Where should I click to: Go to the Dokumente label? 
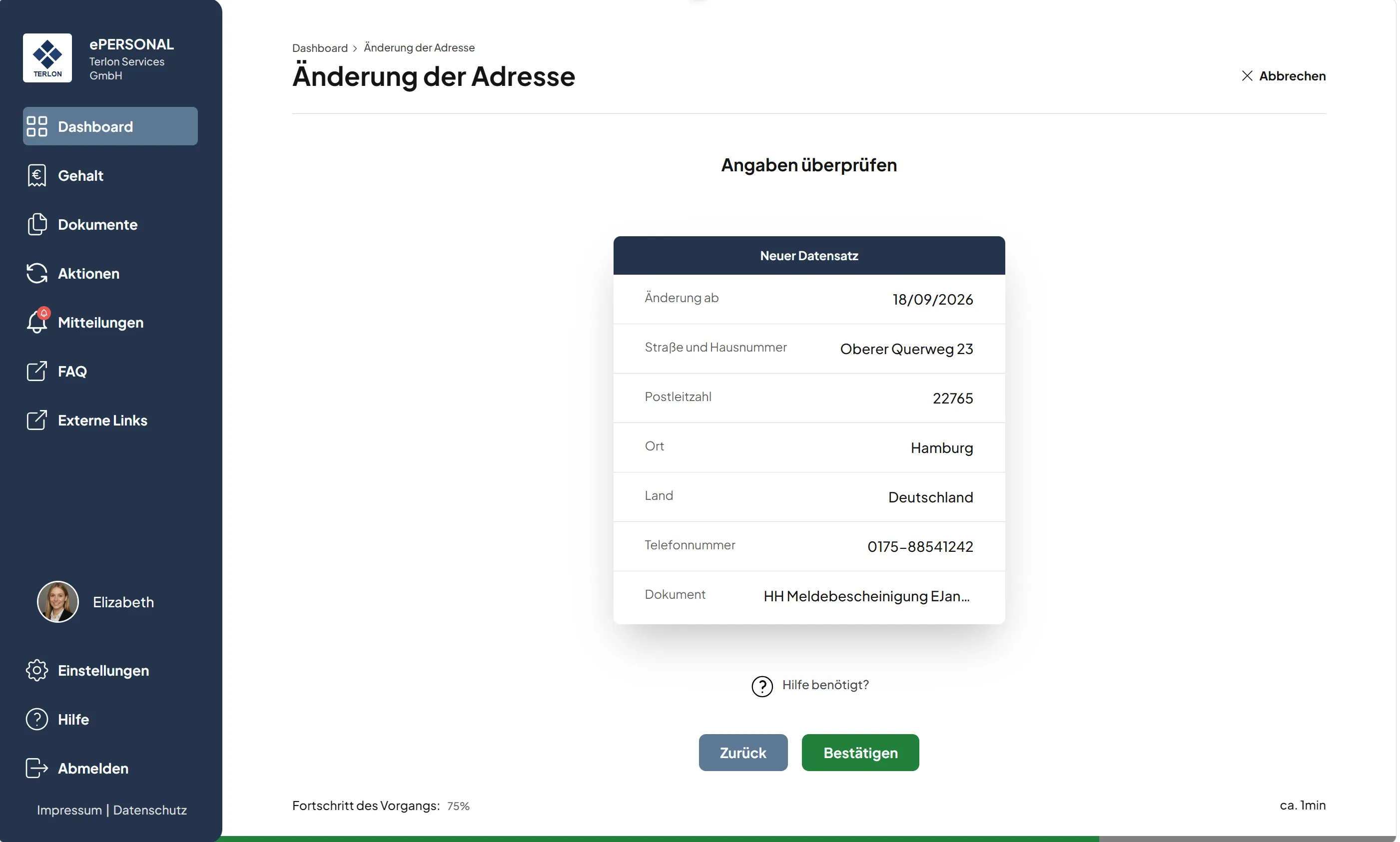pos(97,224)
